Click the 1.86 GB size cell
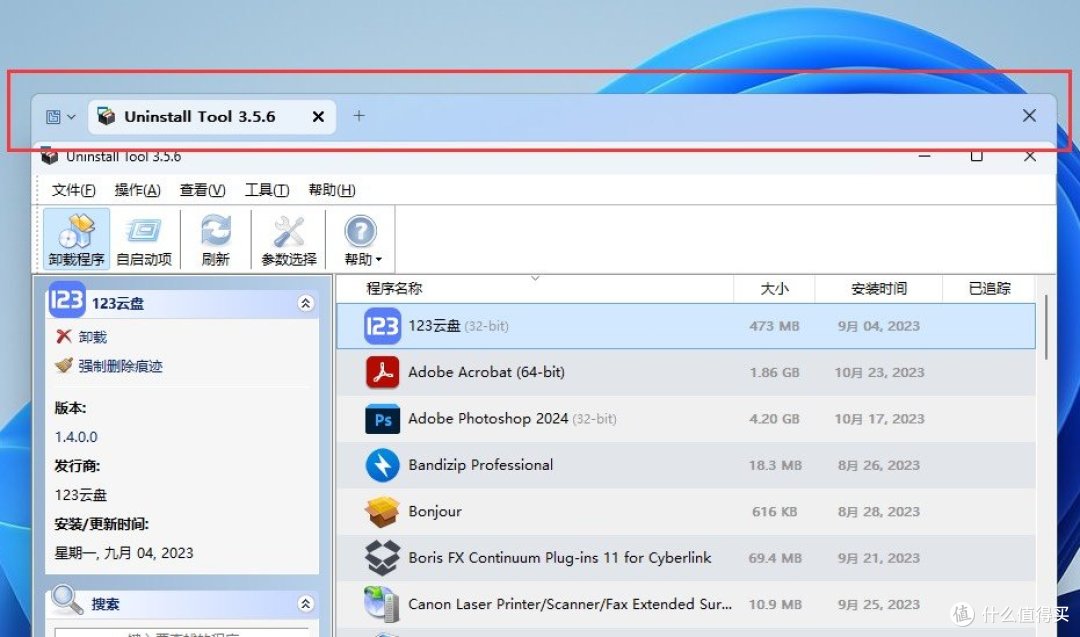Viewport: 1080px width, 637px height. click(x=774, y=373)
